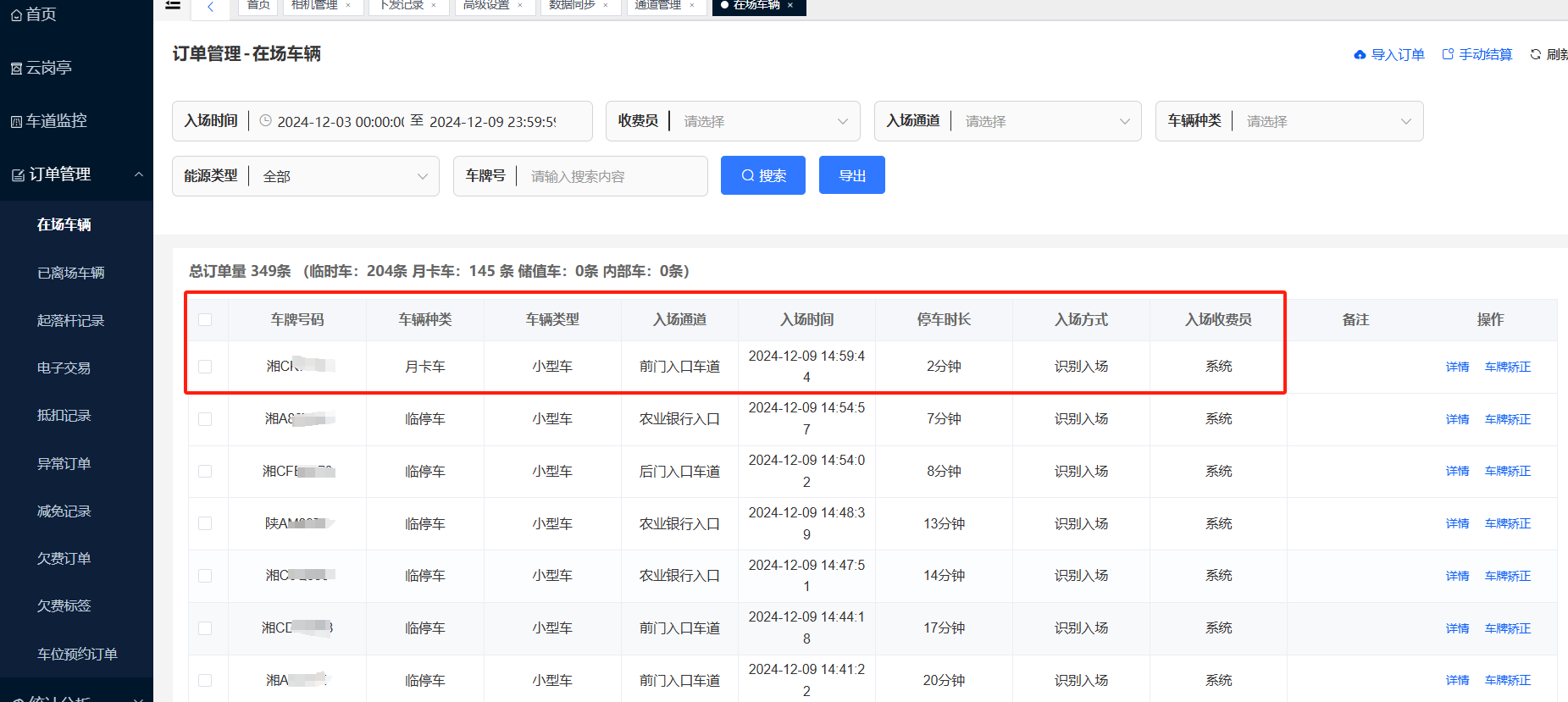Click the clock icon in 入场时间 field
Viewport: 1568px width, 702px height.
click(x=265, y=121)
